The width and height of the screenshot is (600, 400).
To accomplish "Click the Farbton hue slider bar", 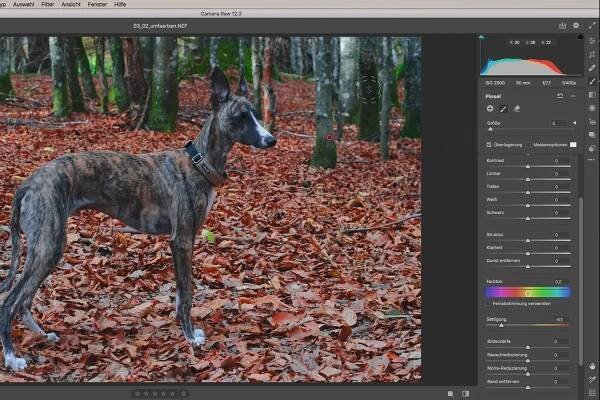I will click(x=527, y=292).
